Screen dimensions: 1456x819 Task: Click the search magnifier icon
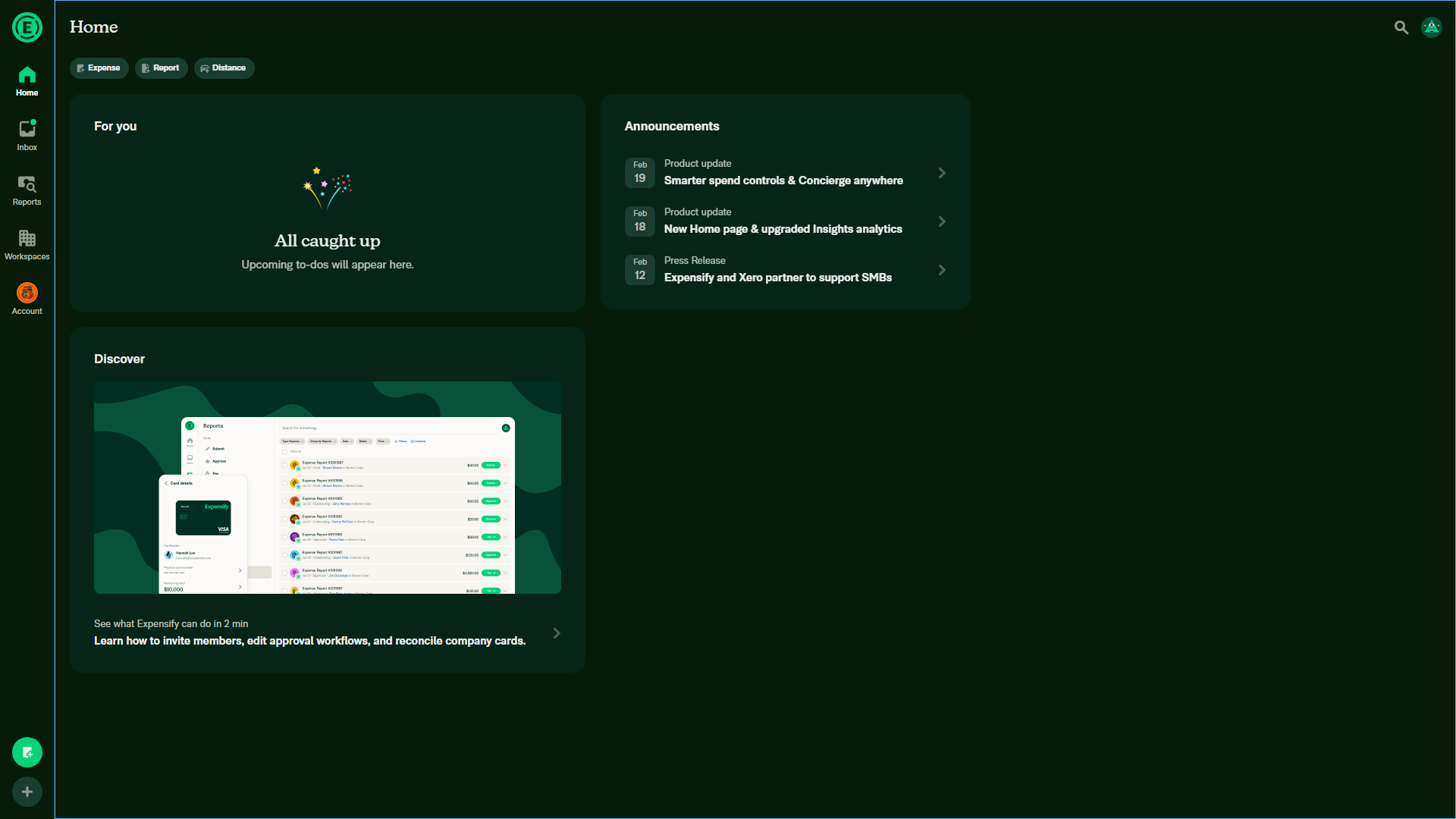tap(1401, 27)
